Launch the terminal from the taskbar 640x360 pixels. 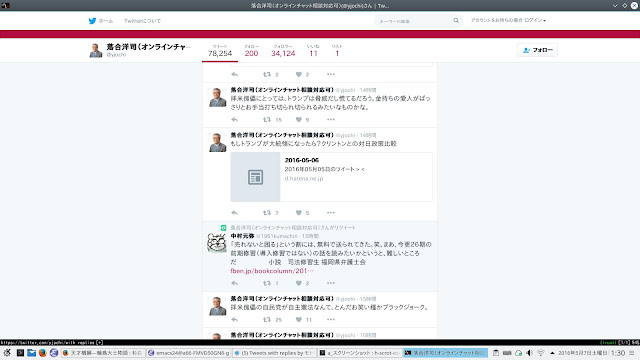pyautogui.click(x=20, y=353)
